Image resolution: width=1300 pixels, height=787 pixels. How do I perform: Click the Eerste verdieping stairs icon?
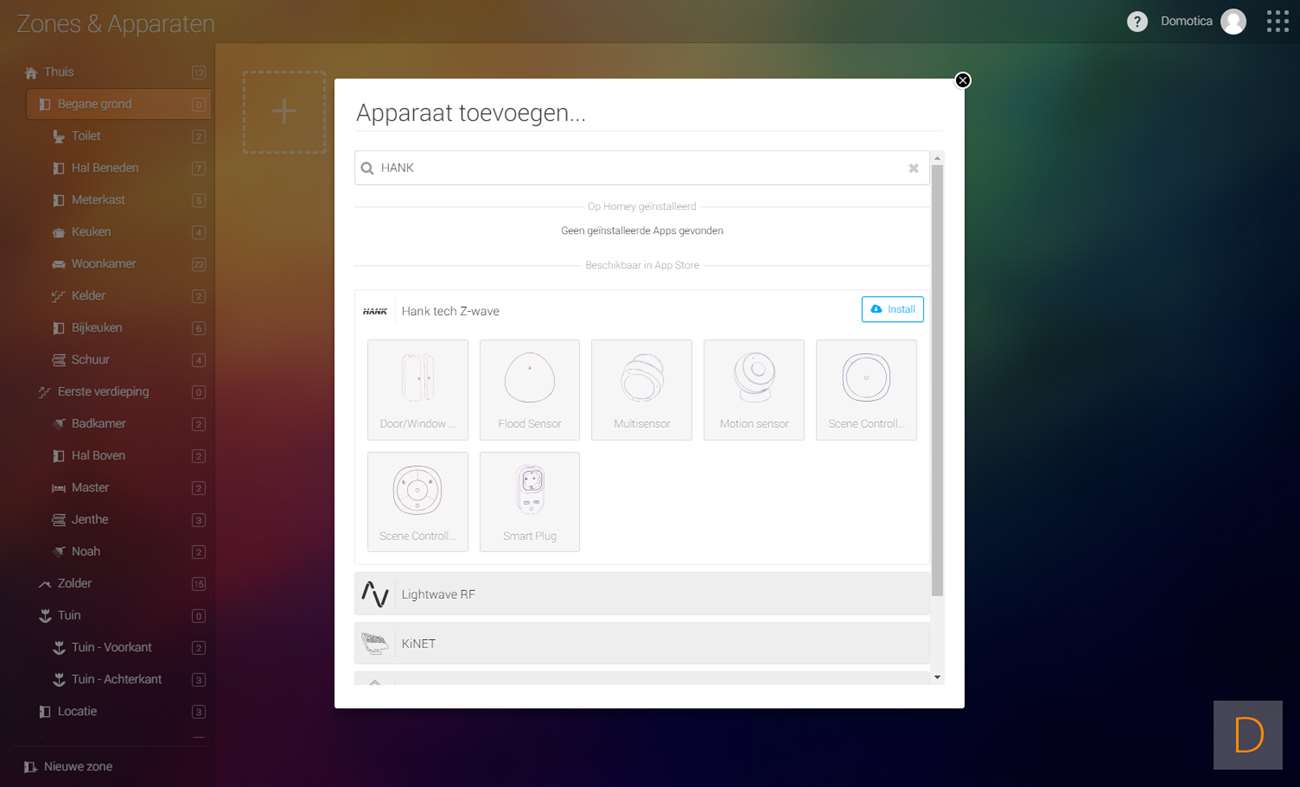45,392
